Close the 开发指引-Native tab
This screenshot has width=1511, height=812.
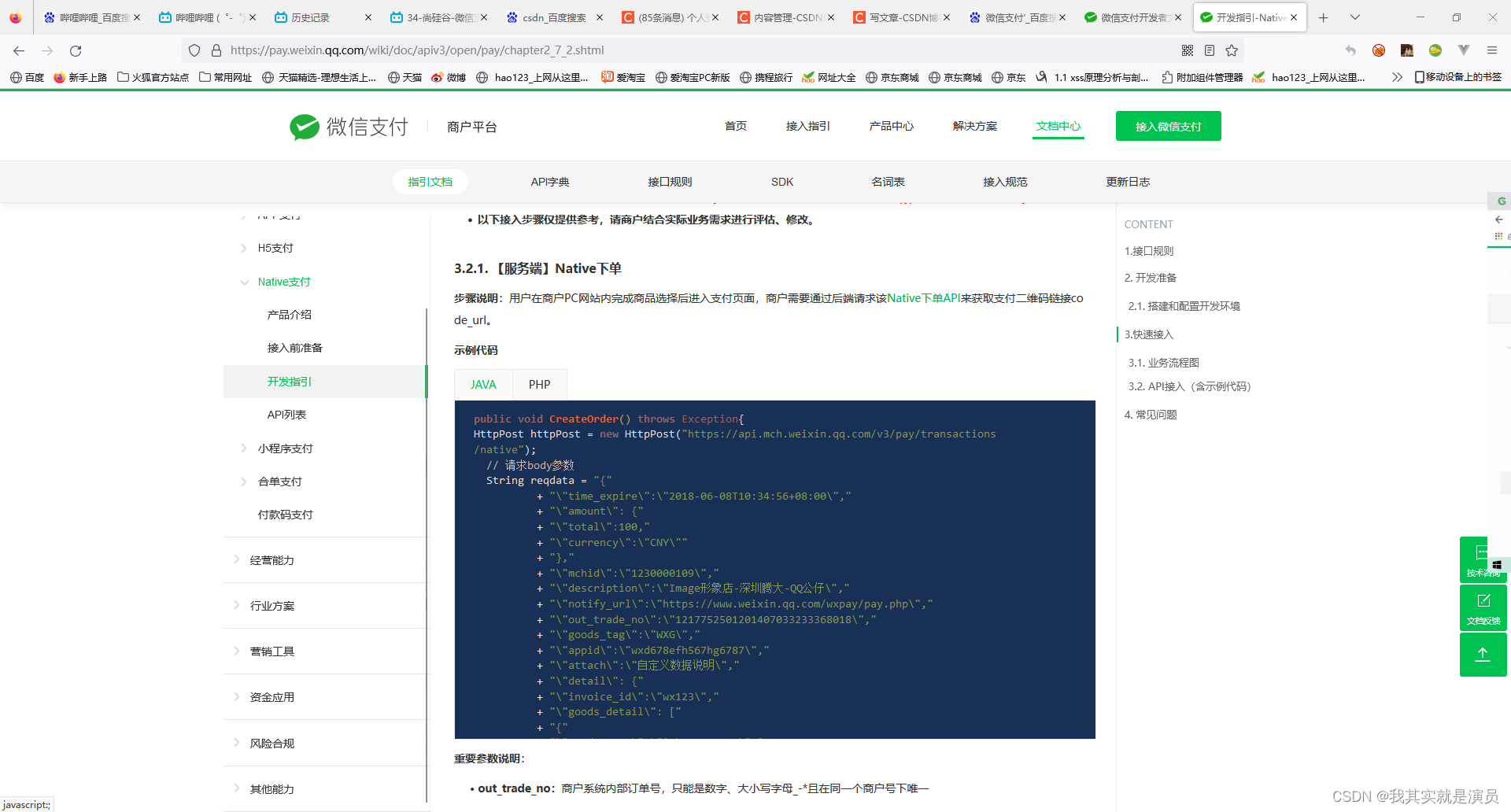click(1294, 17)
